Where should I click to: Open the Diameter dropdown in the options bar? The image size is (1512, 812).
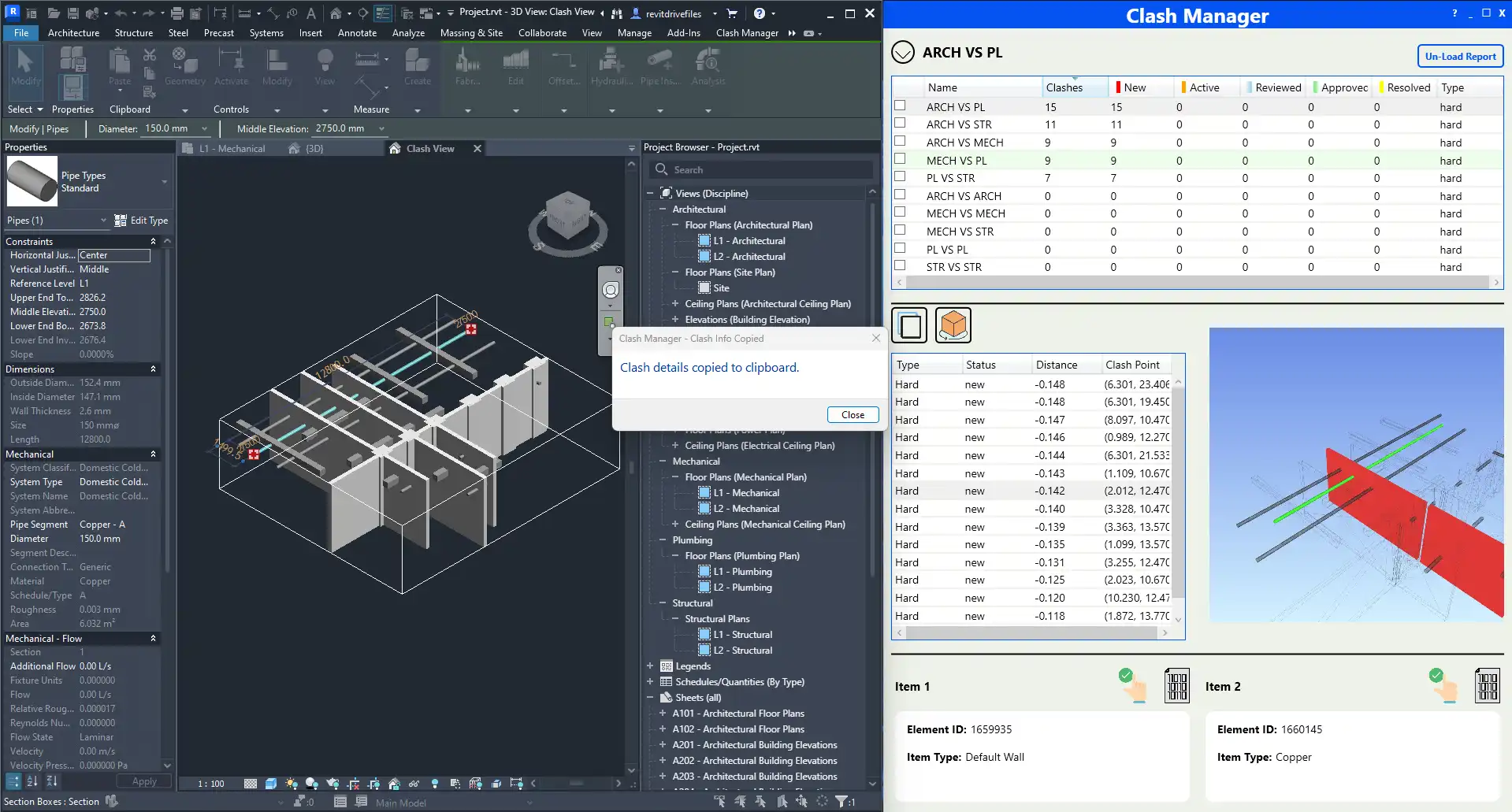(204, 128)
